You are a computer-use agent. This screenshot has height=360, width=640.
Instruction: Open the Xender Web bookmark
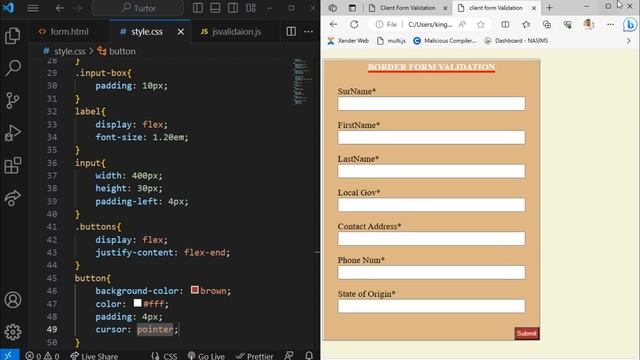pyautogui.click(x=348, y=41)
